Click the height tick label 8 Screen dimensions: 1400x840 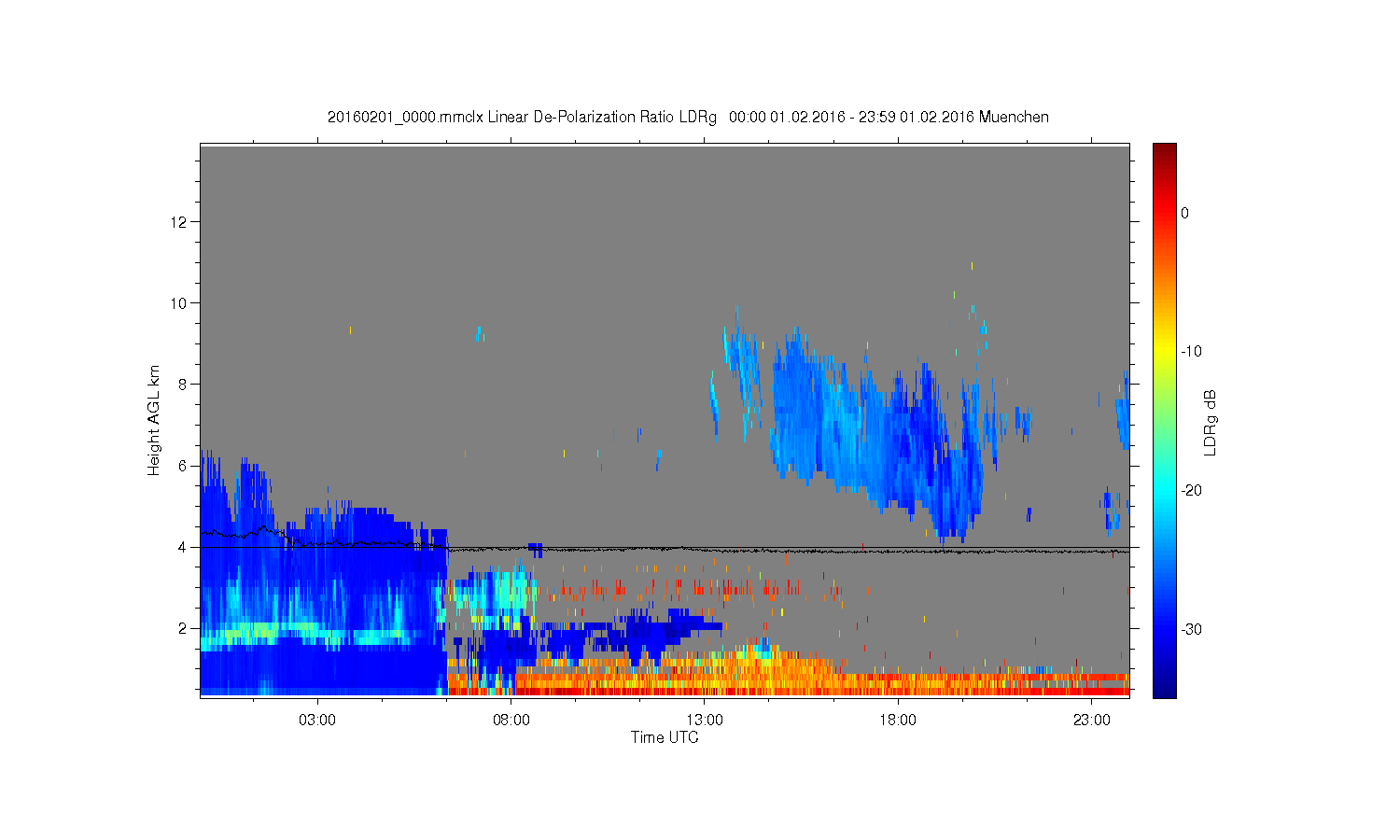coord(184,385)
